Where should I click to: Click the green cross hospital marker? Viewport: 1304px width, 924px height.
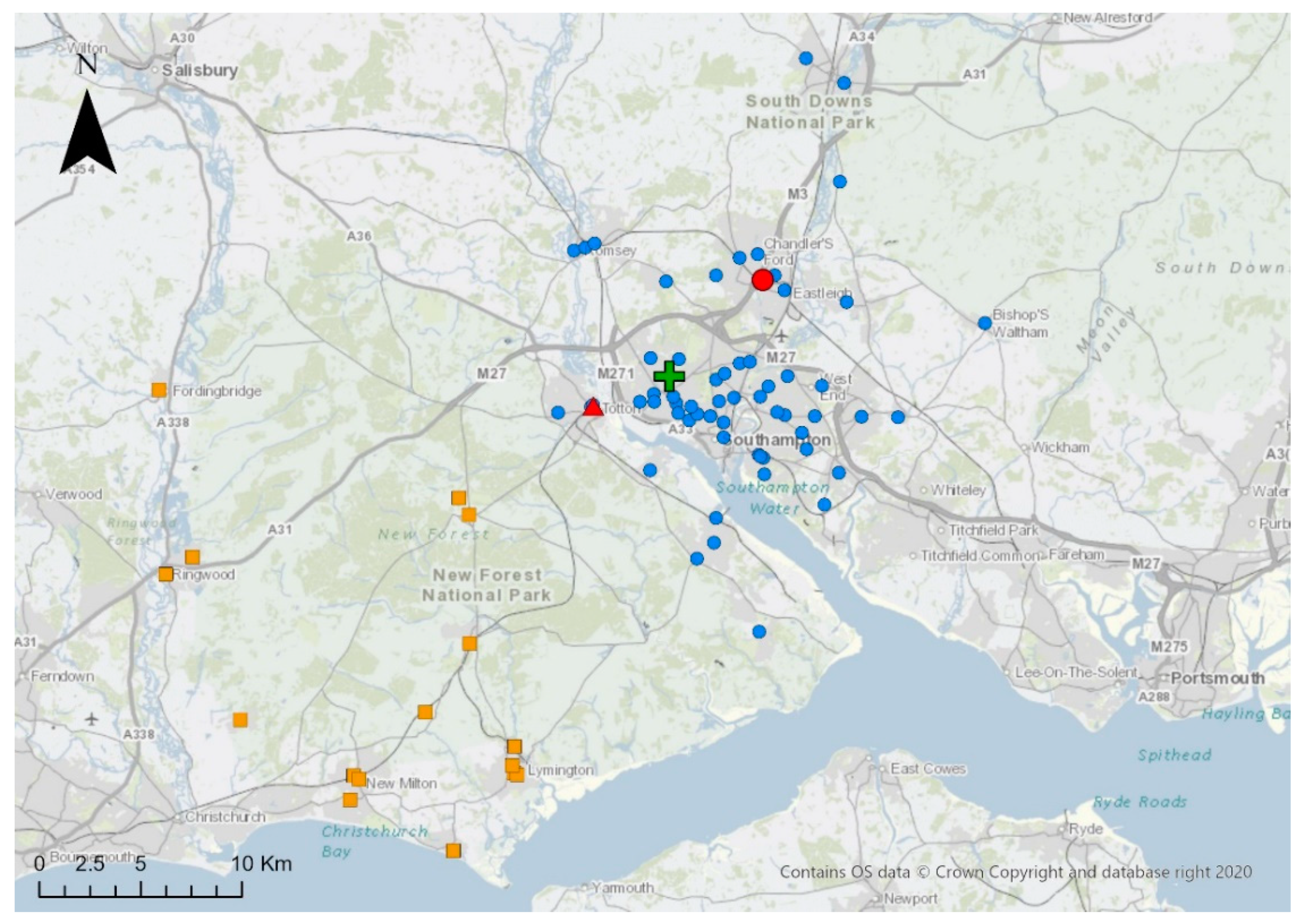[669, 376]
